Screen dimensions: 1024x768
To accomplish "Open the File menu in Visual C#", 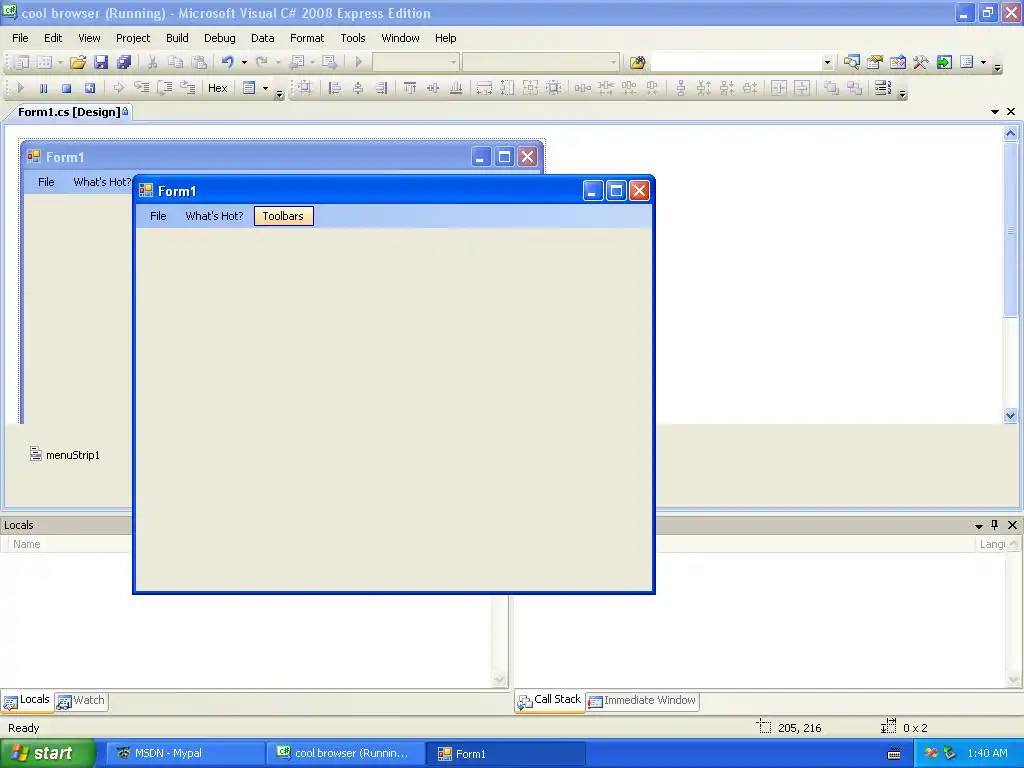I will pos(20,38).
